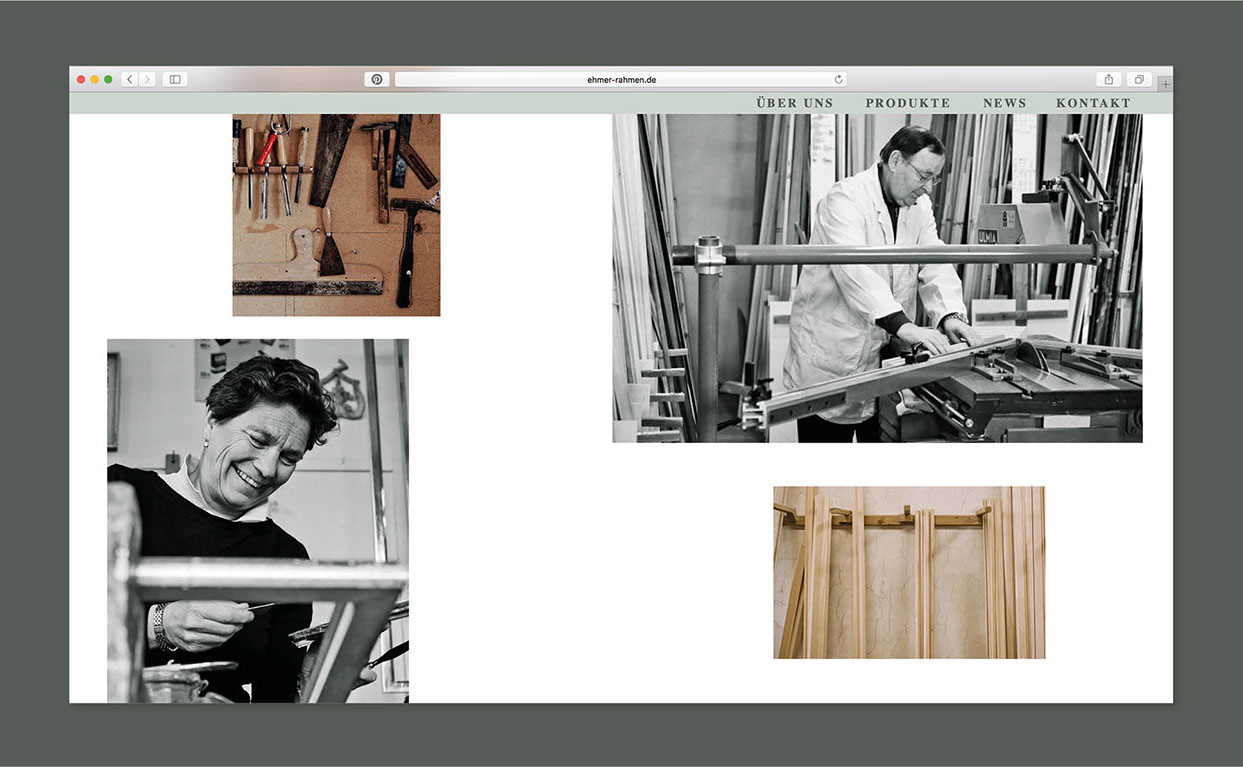Click the Pinterest extension icon
The height and width of the screenshot is (767, 1243).
click(377, 79)
